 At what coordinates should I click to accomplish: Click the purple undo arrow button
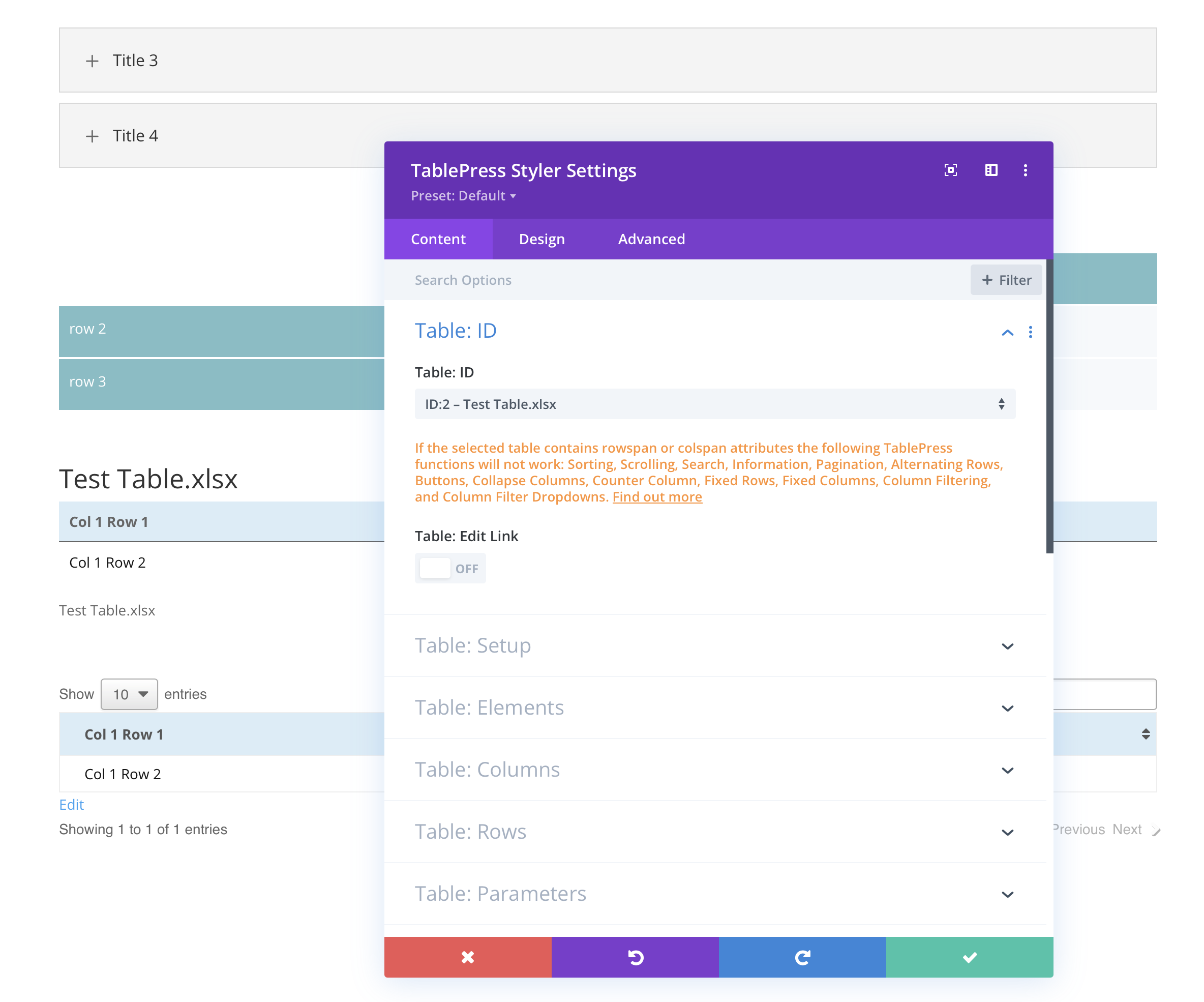pos(635,957)
